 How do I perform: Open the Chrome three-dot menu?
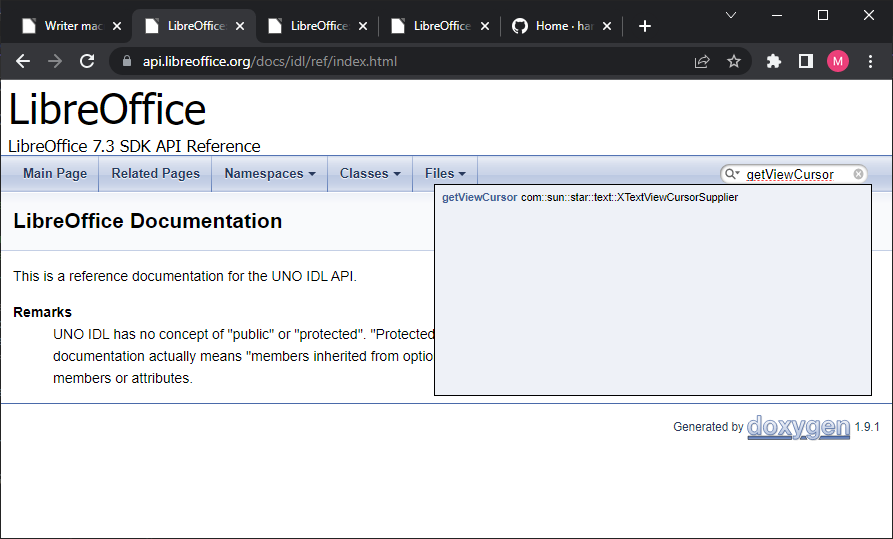[870, 61]
